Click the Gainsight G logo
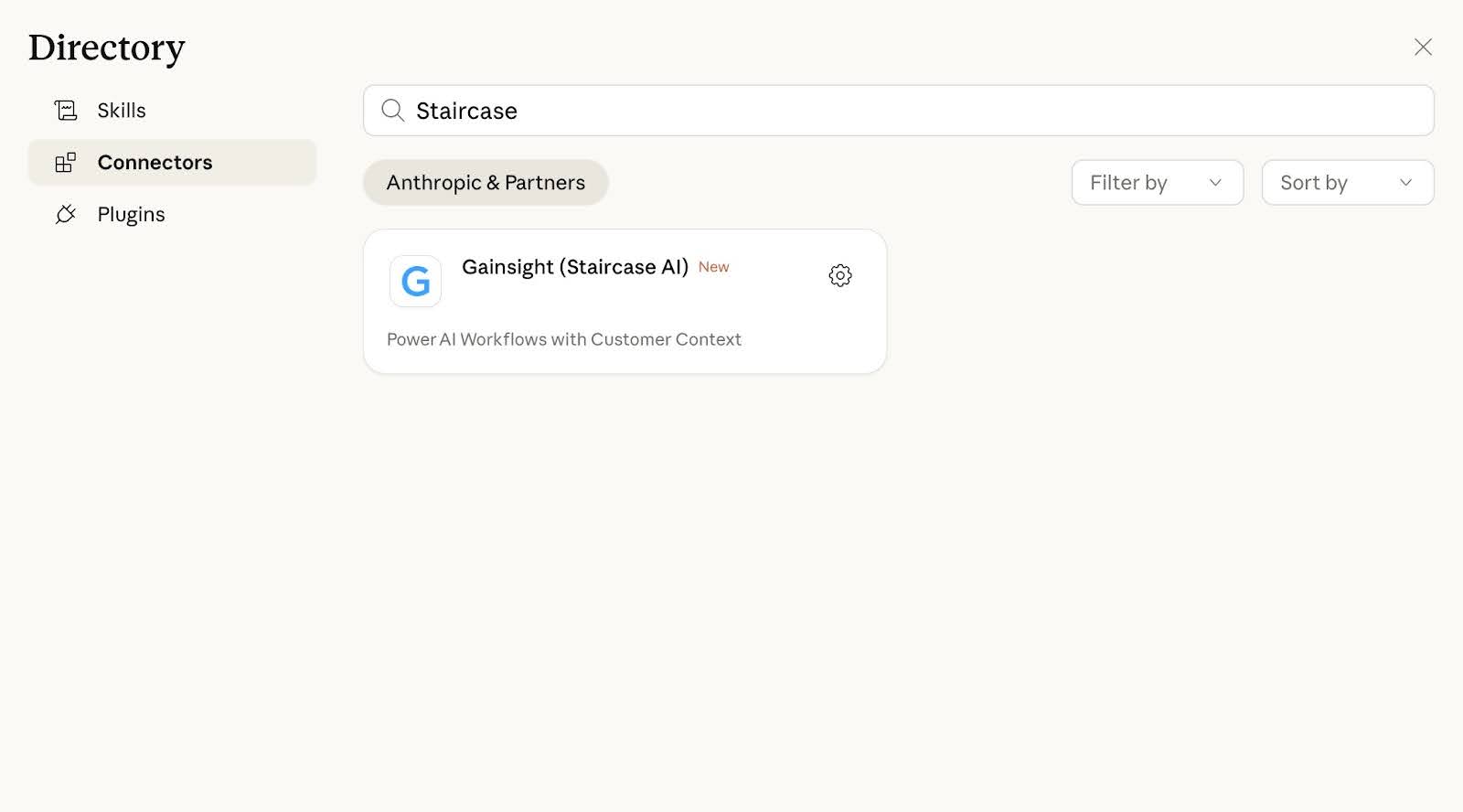This screenshot has height=812, width=1463. click(x=415, y=281)
